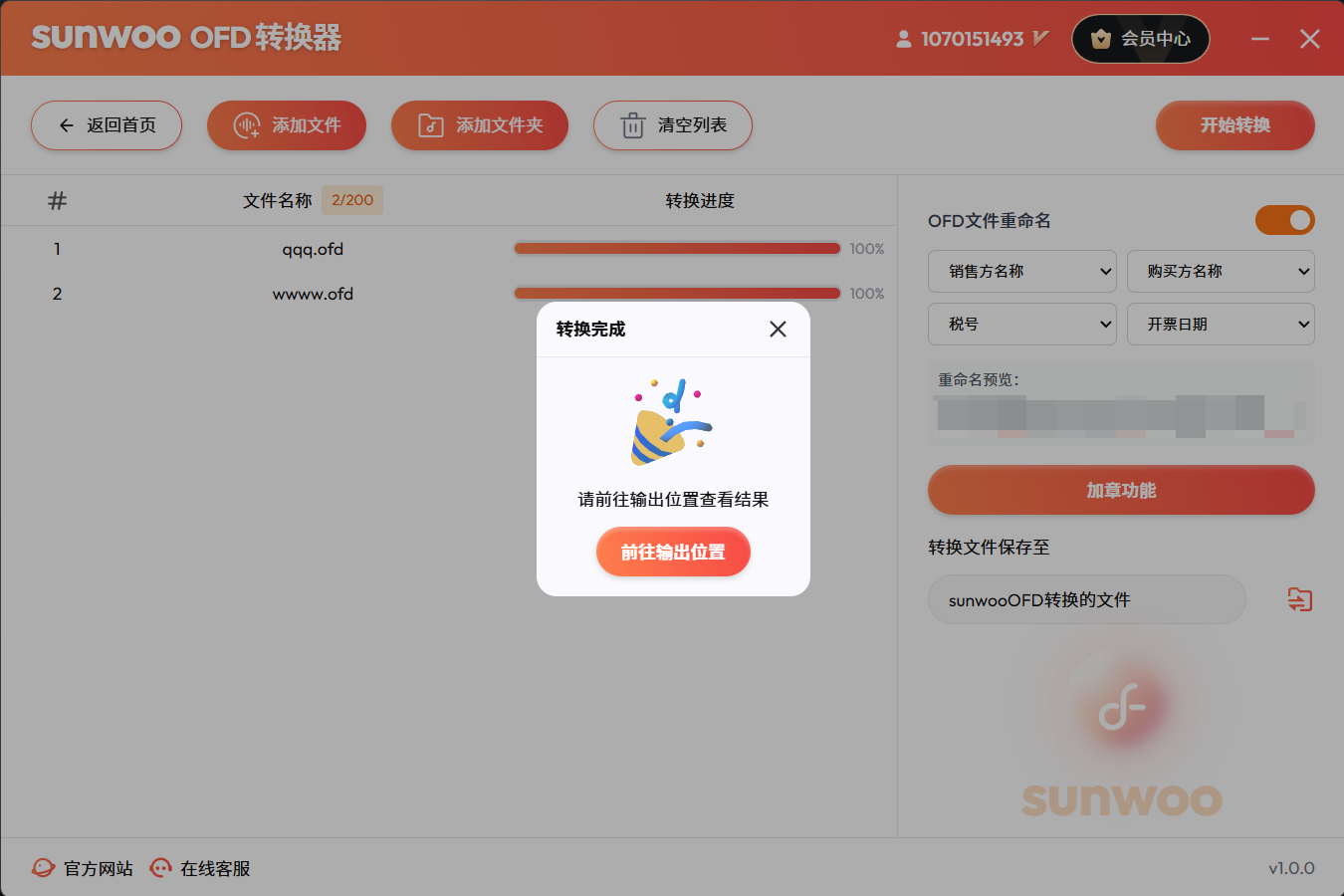
Task: Open the 会员中心 member center
Action: tap(1141, 39)
